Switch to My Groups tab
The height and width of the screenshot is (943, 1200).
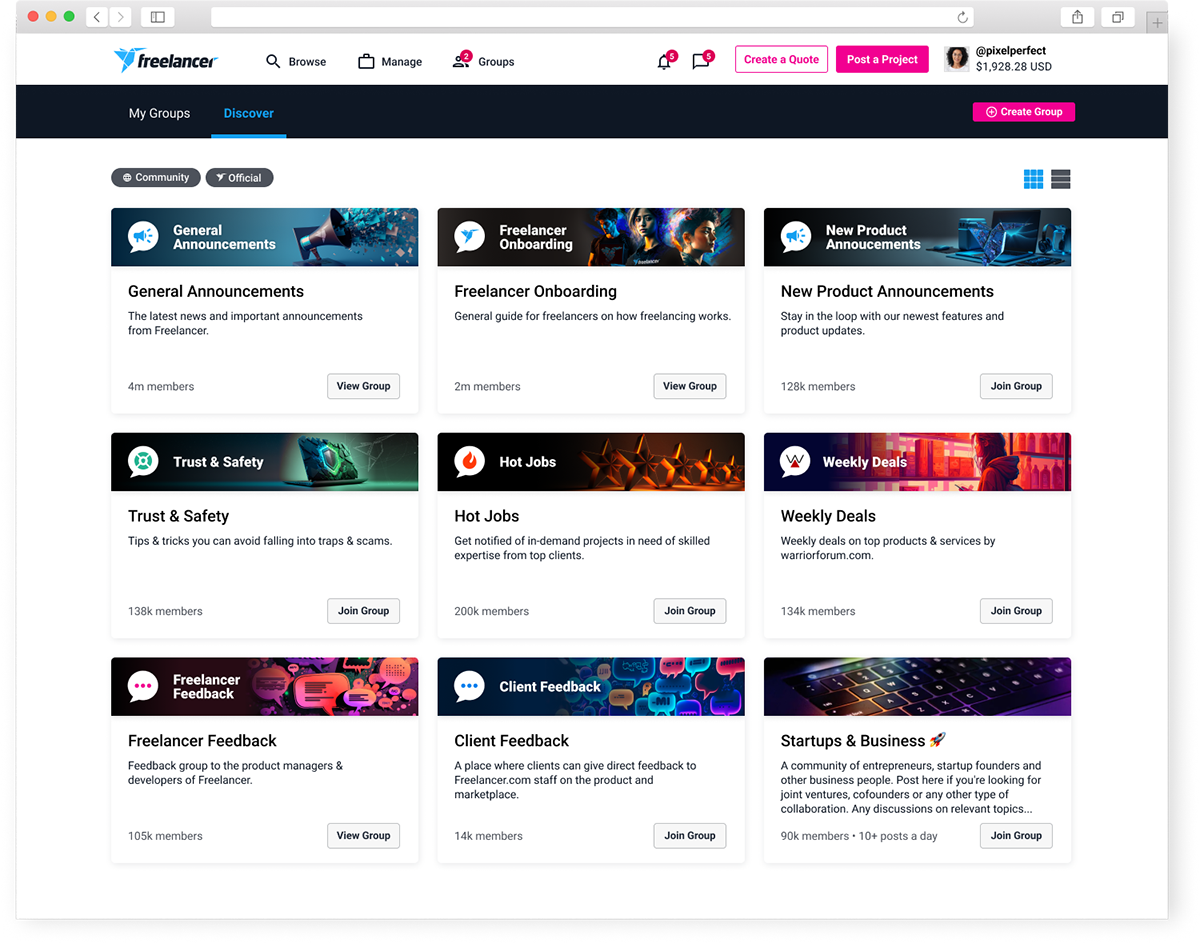coord(159,113)
